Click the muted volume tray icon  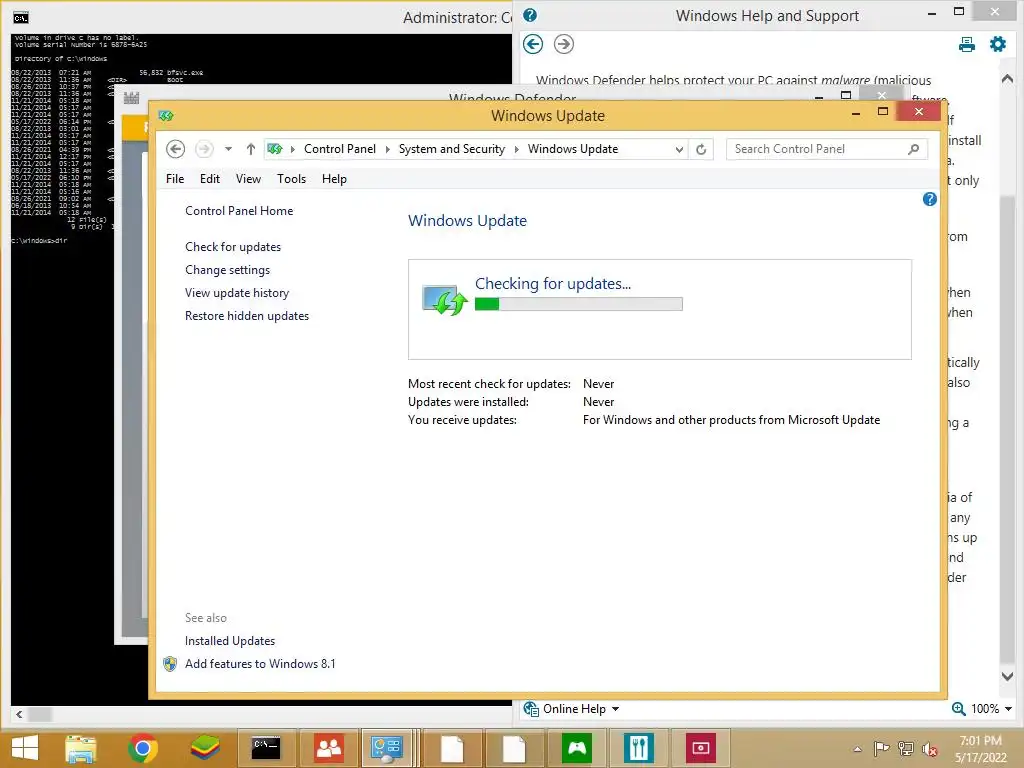tap(930, 749)
